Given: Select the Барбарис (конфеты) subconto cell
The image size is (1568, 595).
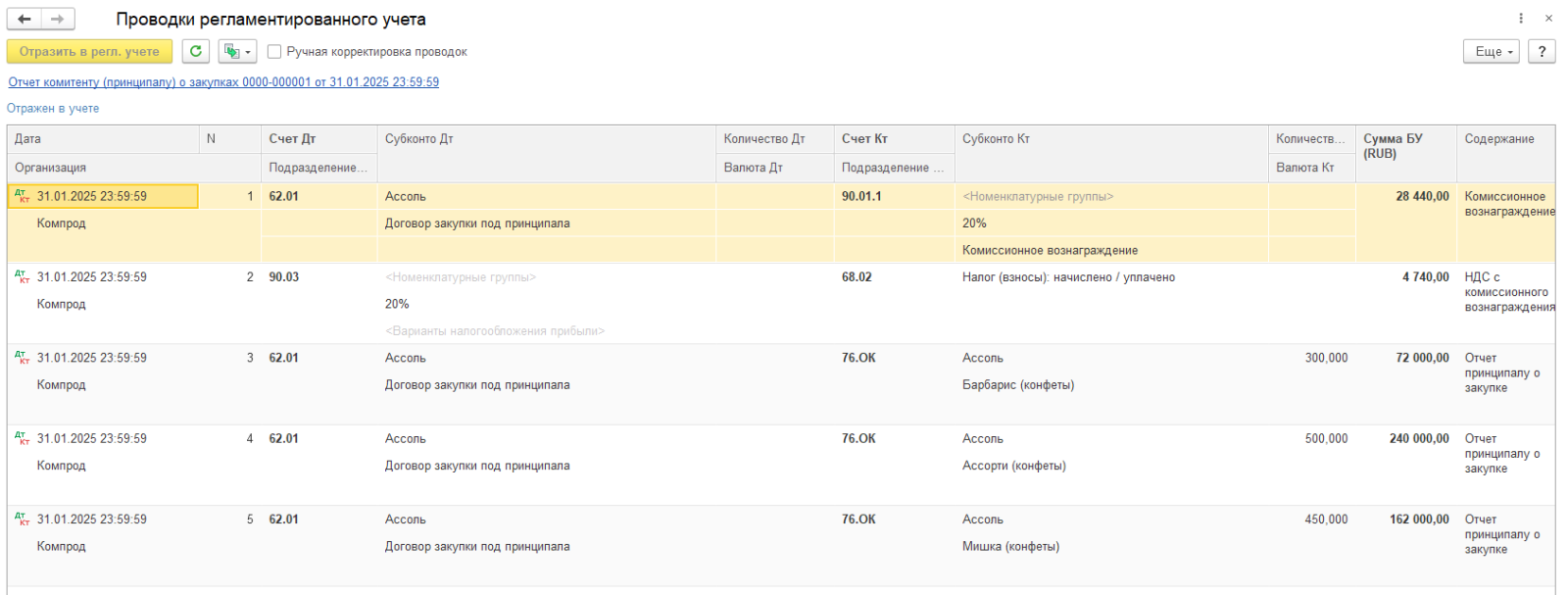Looking at the screenshot, I should point(1018,385).
